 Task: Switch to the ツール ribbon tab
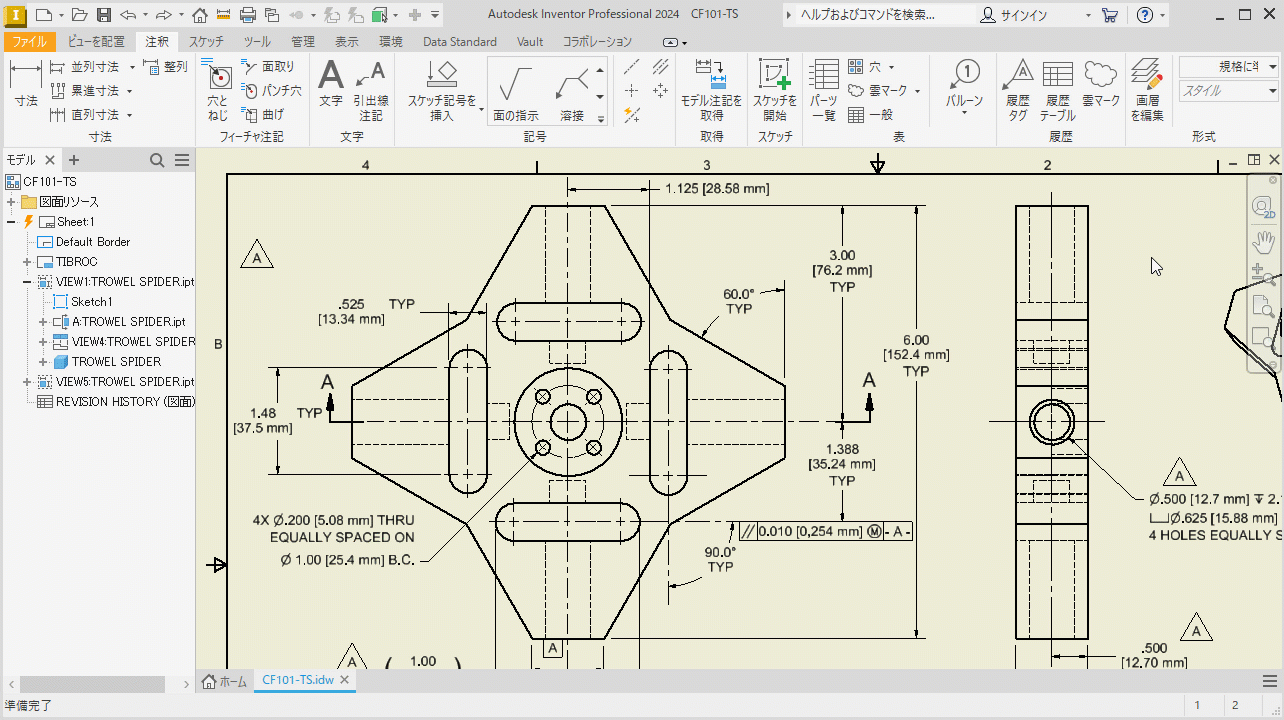pyautogui.click(x=257, y=42)
